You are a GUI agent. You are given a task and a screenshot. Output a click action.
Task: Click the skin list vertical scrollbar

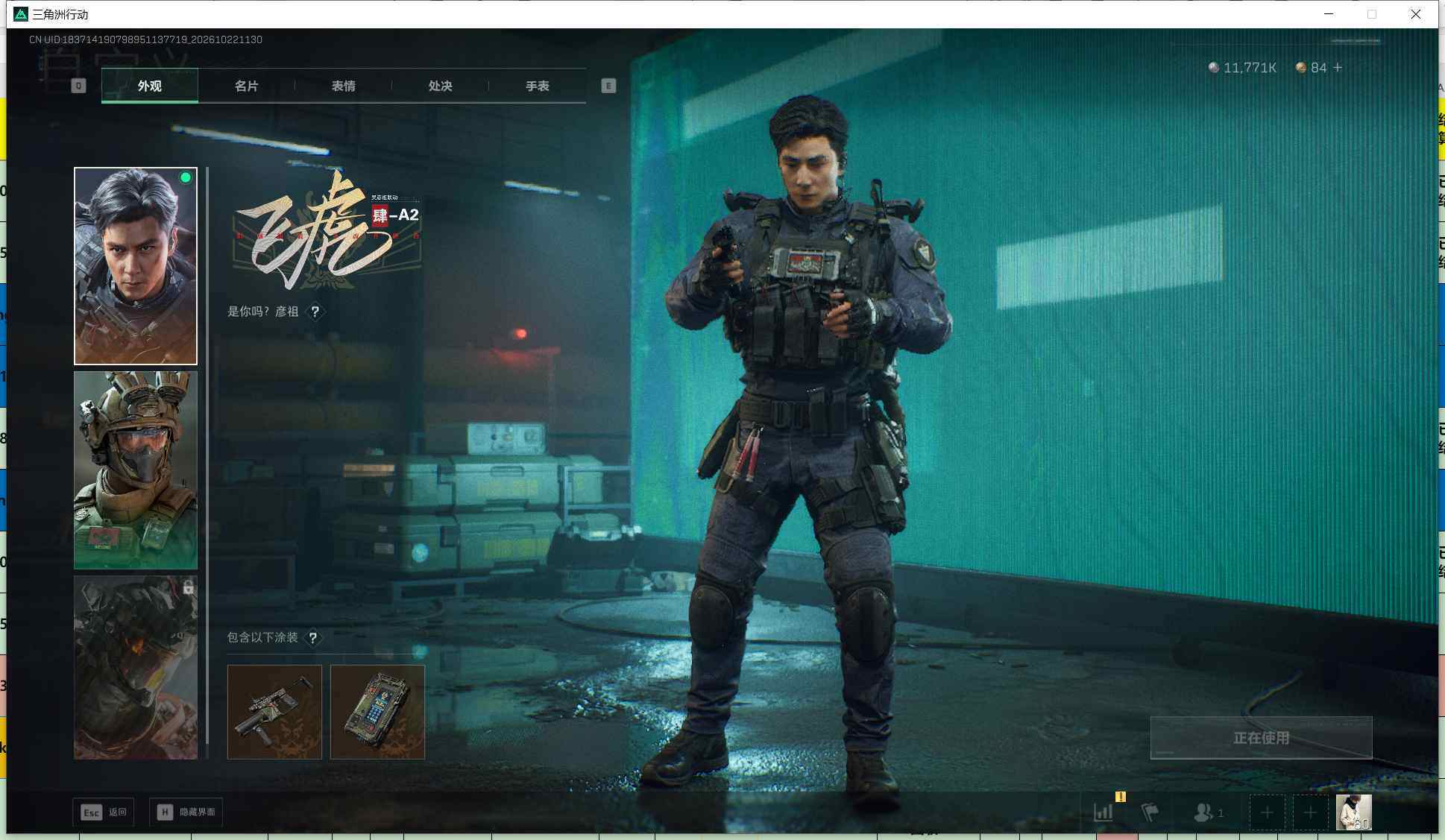pos(207,455)
